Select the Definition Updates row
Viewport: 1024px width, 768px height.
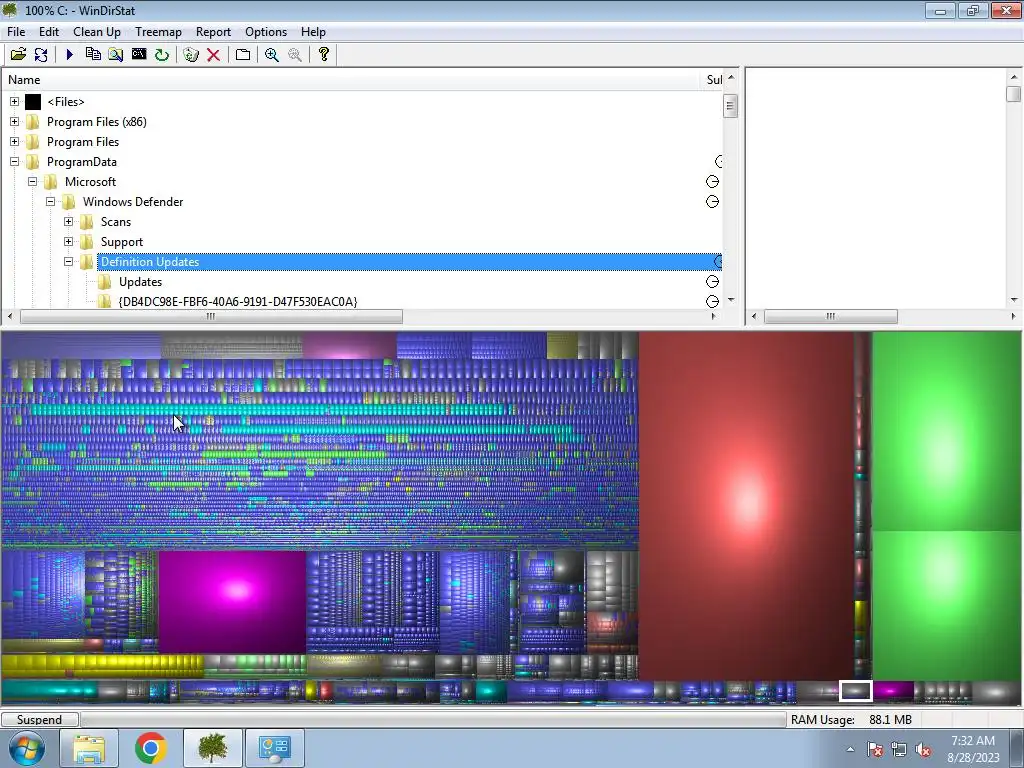pos(409,262)
